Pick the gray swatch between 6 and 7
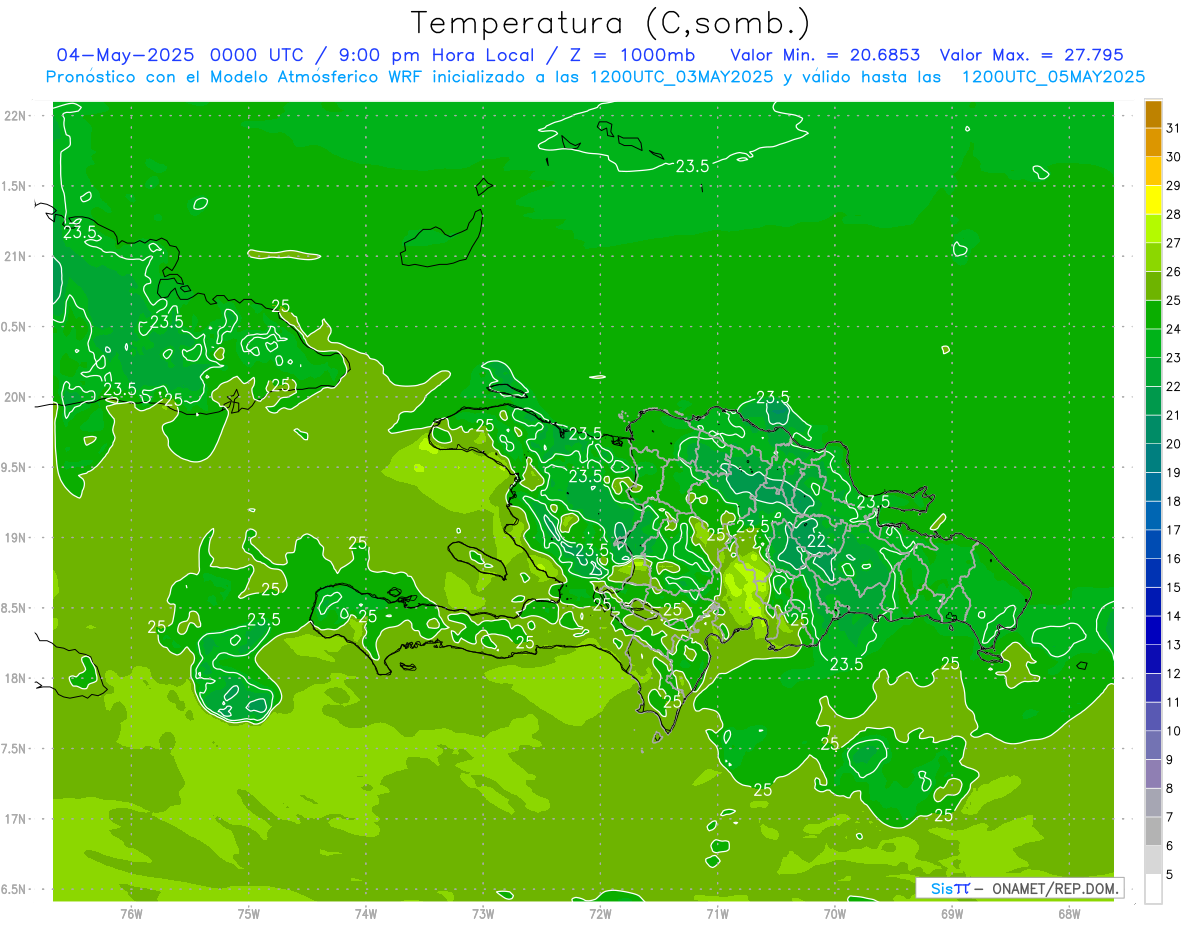This screenshot has width=1200, height=927. tap(1153, 832)
